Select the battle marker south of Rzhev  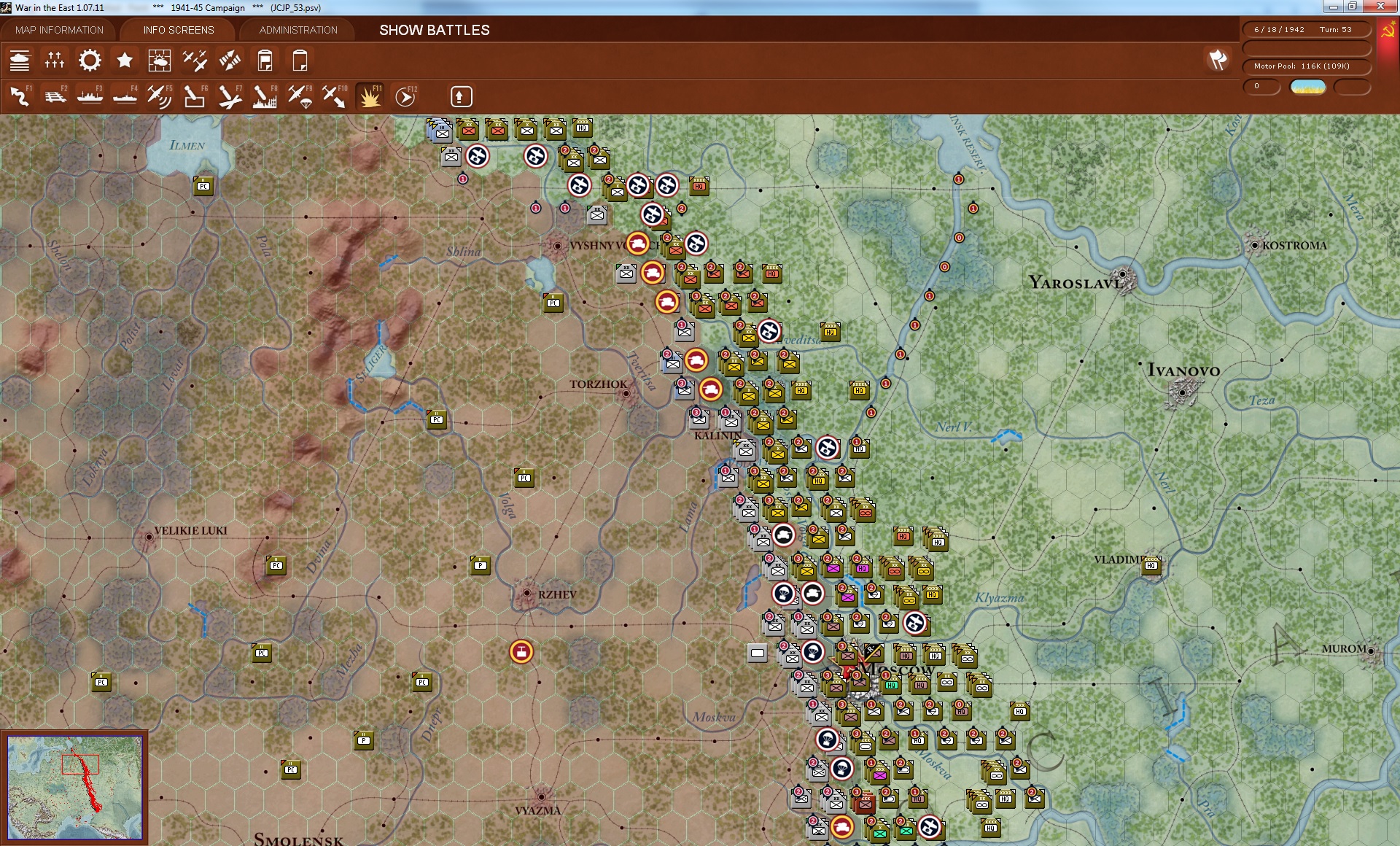(x=521, y=652)
